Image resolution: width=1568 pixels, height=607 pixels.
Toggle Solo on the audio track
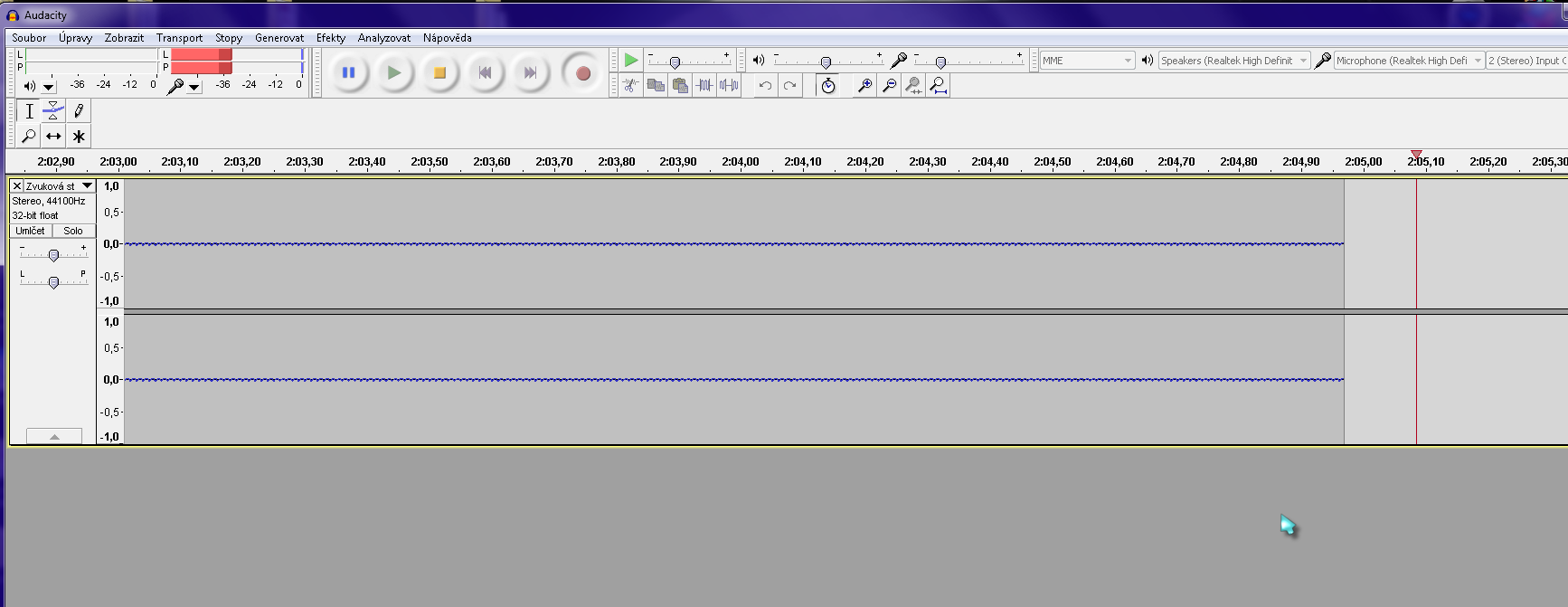coord(73,231)
